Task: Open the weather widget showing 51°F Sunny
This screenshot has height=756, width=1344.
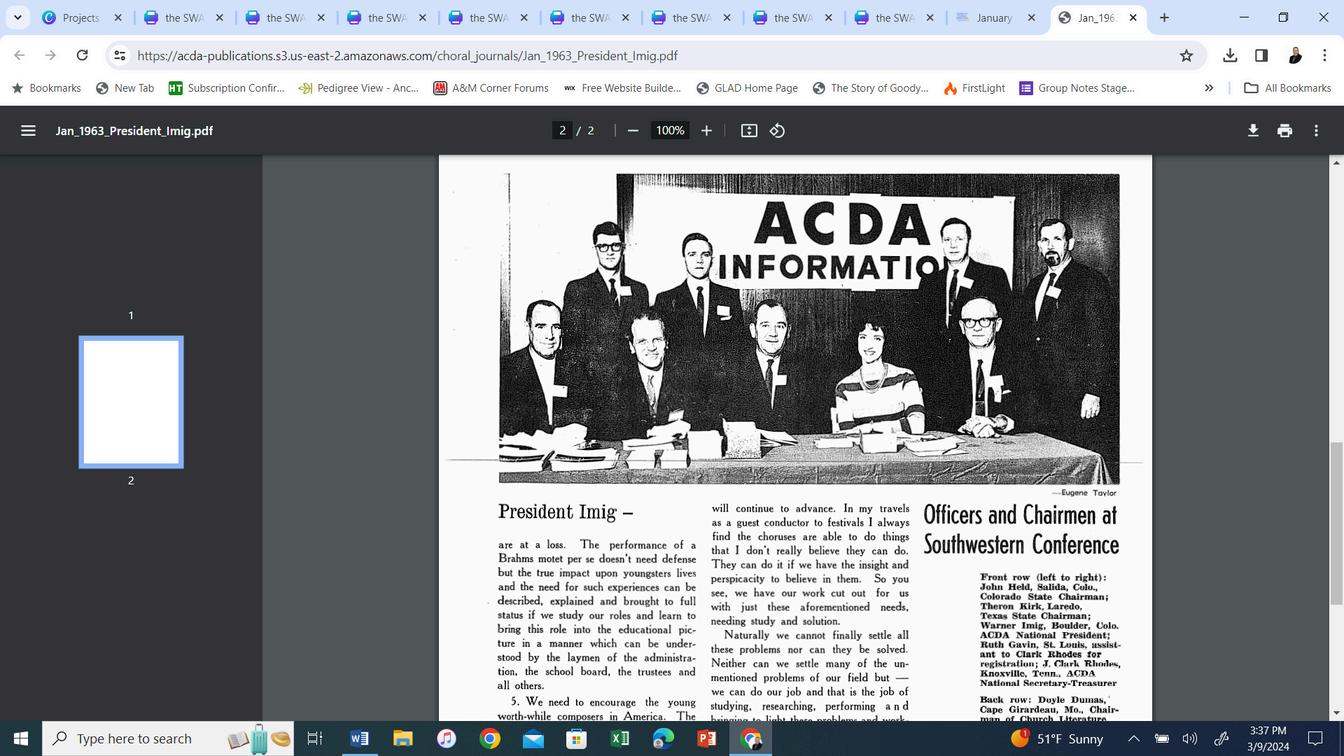Action: point(1057,739)
